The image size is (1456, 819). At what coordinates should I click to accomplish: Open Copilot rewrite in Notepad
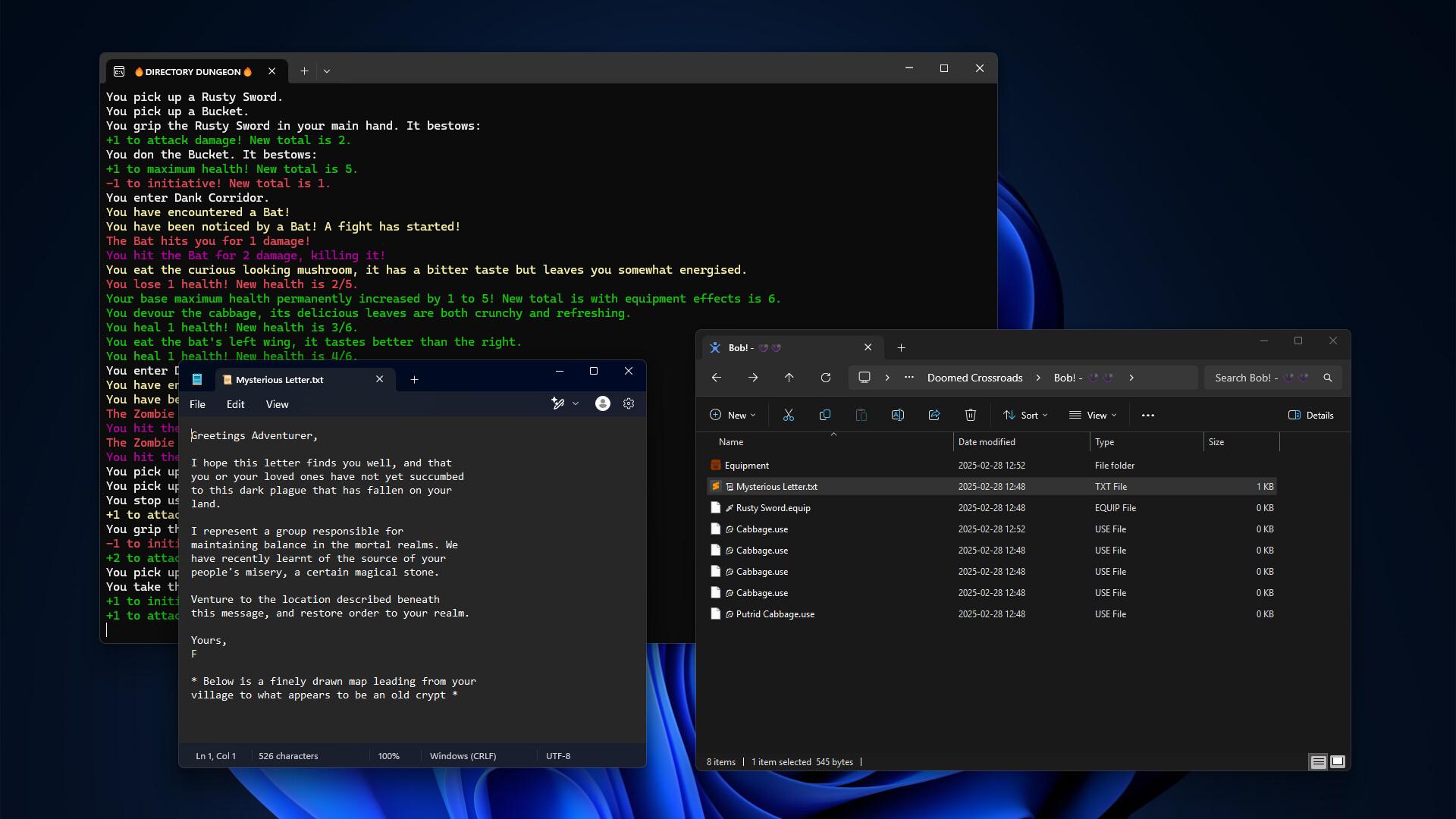(560, 403)
